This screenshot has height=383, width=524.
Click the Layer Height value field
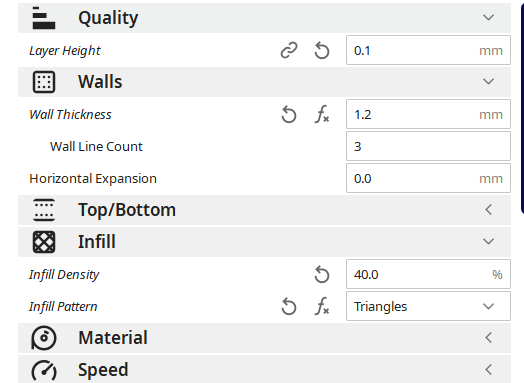tap(428, 50)
